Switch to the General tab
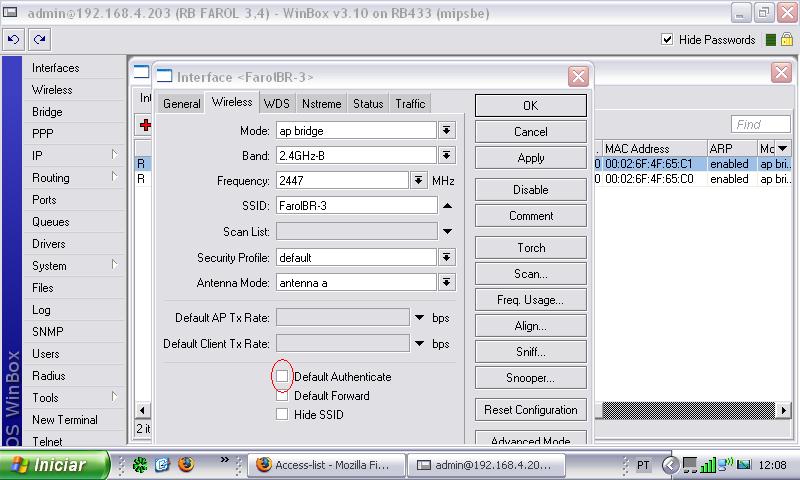 point(182,104)
